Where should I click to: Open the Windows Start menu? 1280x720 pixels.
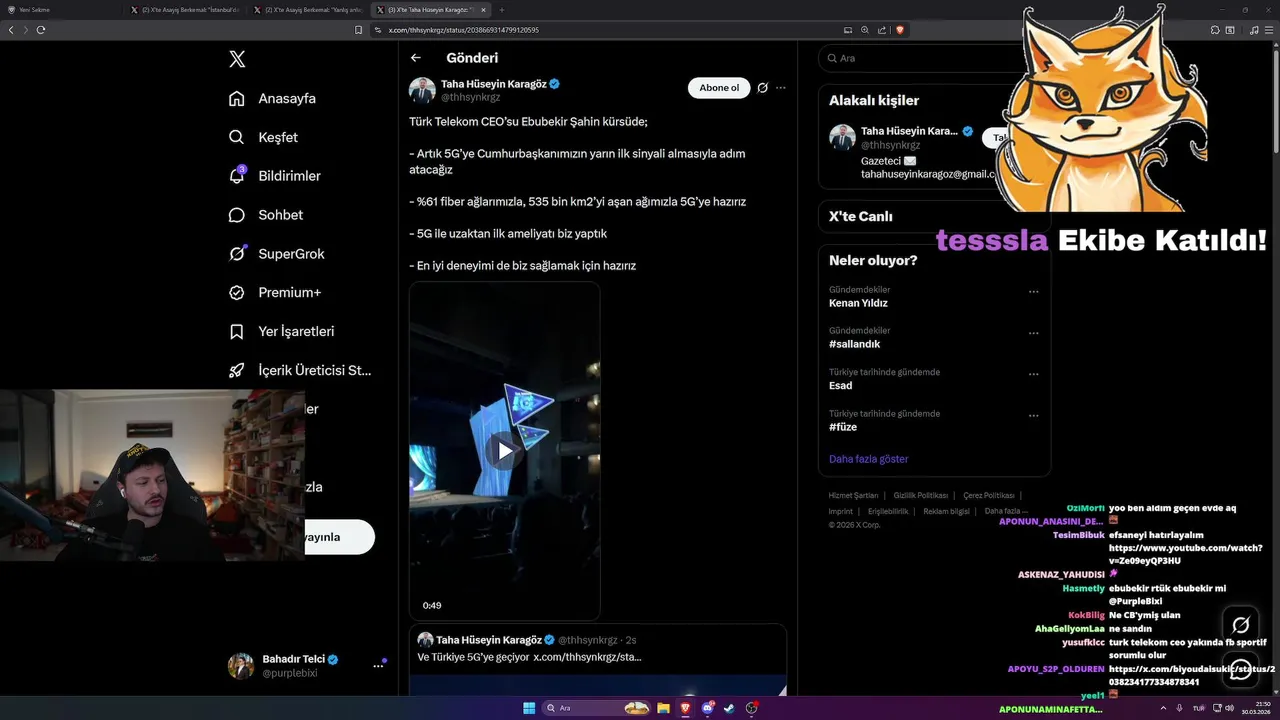529,708
